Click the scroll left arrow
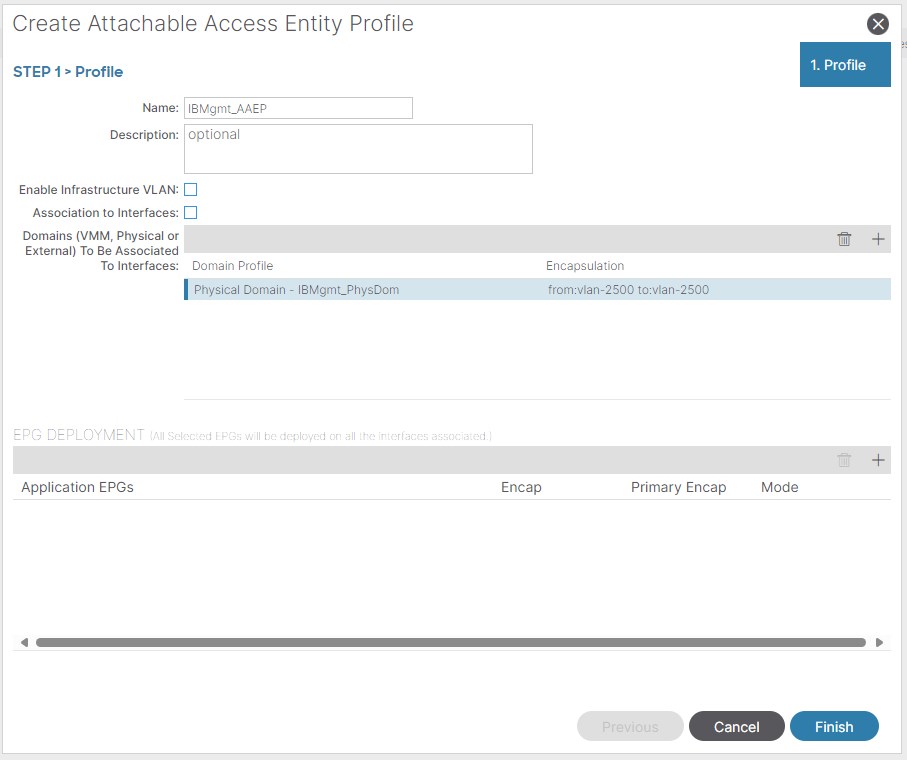This screenshot has width=907, height=760. tap(24, 643)
